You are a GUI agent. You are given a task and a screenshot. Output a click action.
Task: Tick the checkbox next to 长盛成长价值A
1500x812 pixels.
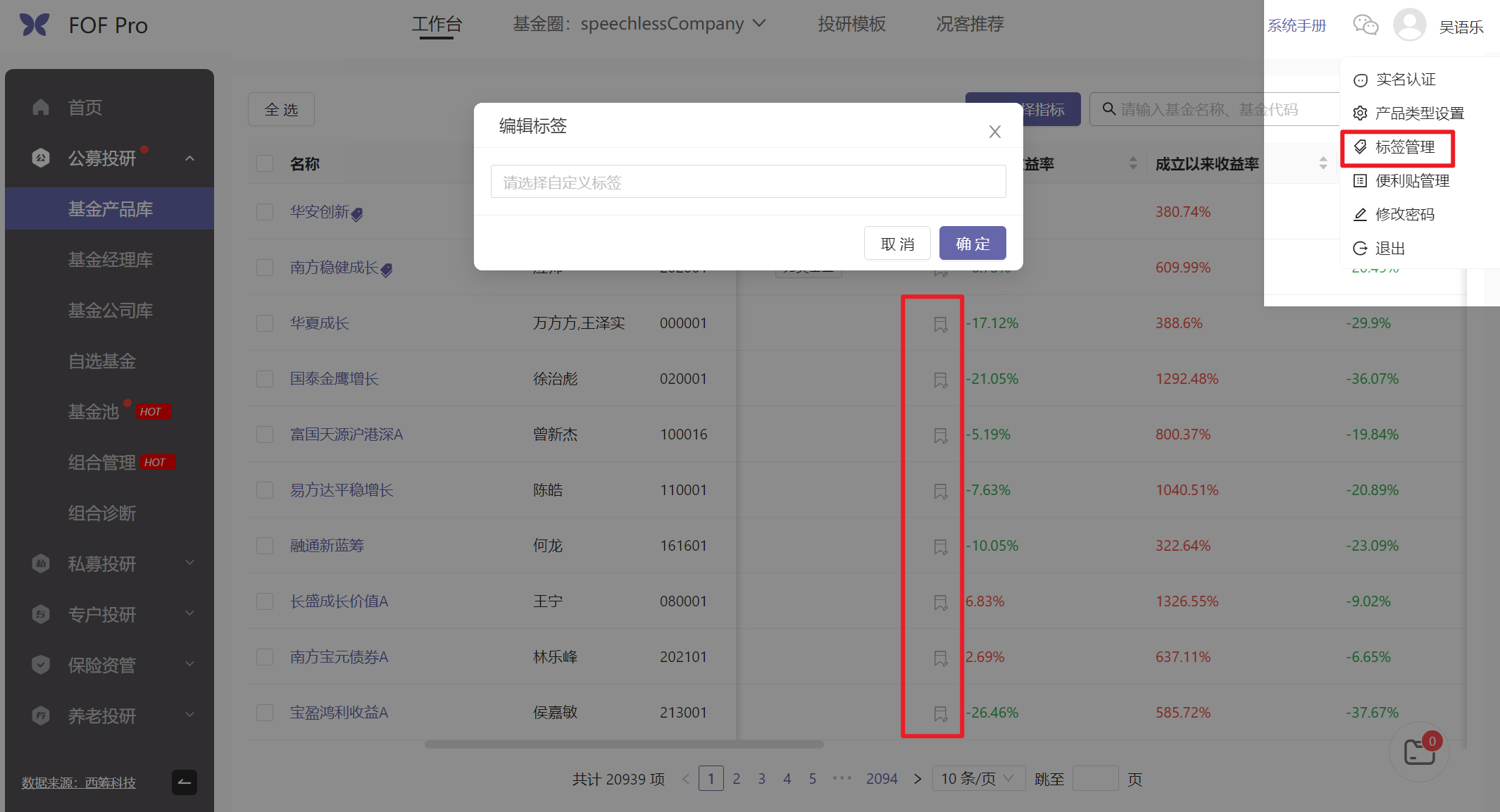(x=265, y=601)
